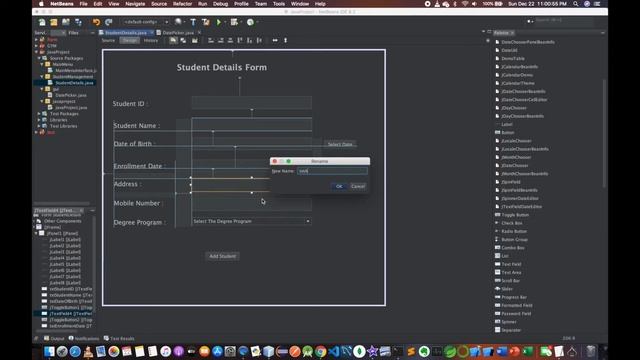Click the horizontal resizability arrow icon
Screen dimensions: 640x360
(275, 40)
